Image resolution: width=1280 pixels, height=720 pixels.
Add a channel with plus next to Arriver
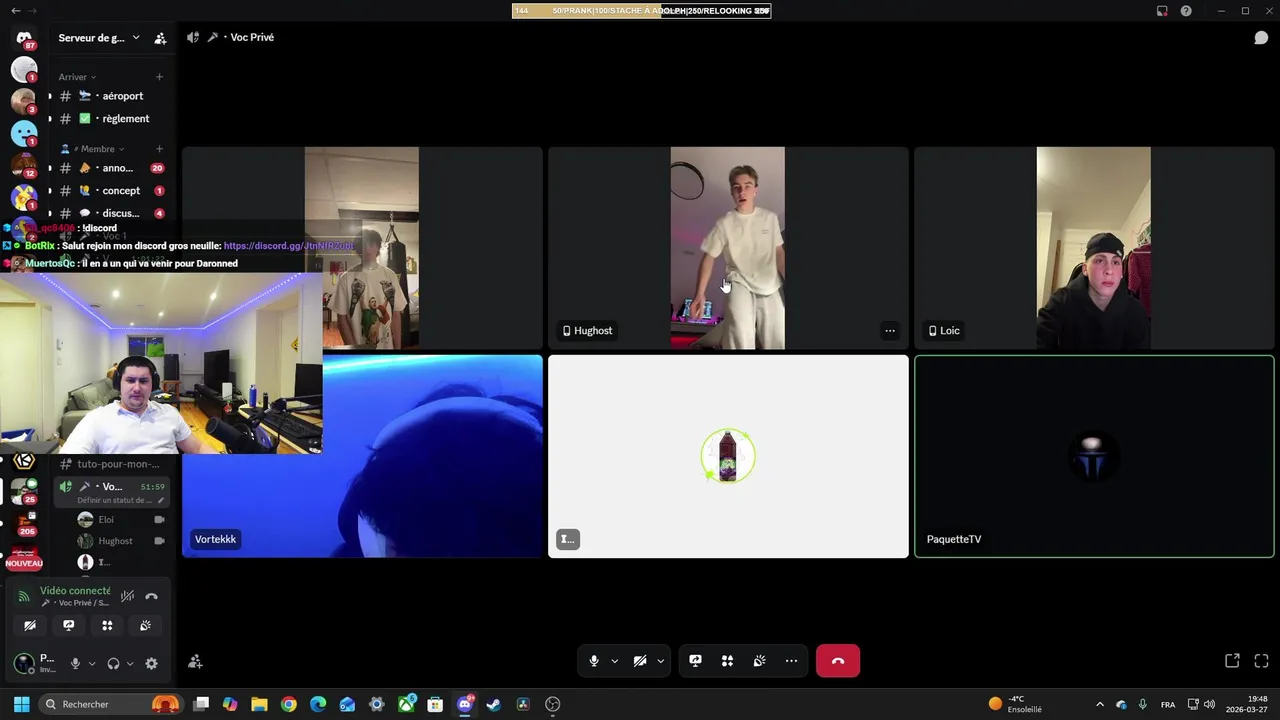[x=159, y=77]
